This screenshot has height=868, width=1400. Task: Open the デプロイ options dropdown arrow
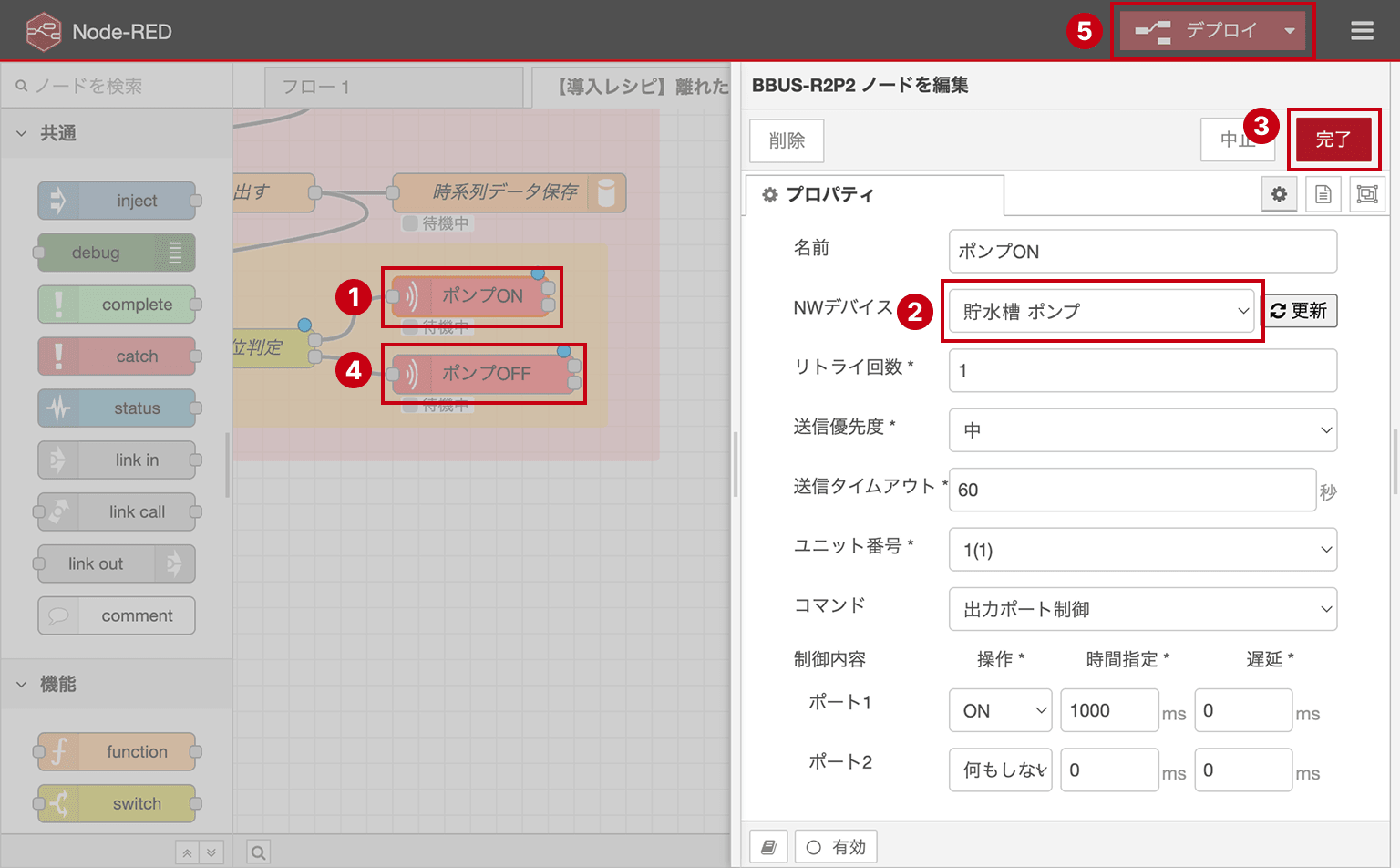[x=1289, y=31]
